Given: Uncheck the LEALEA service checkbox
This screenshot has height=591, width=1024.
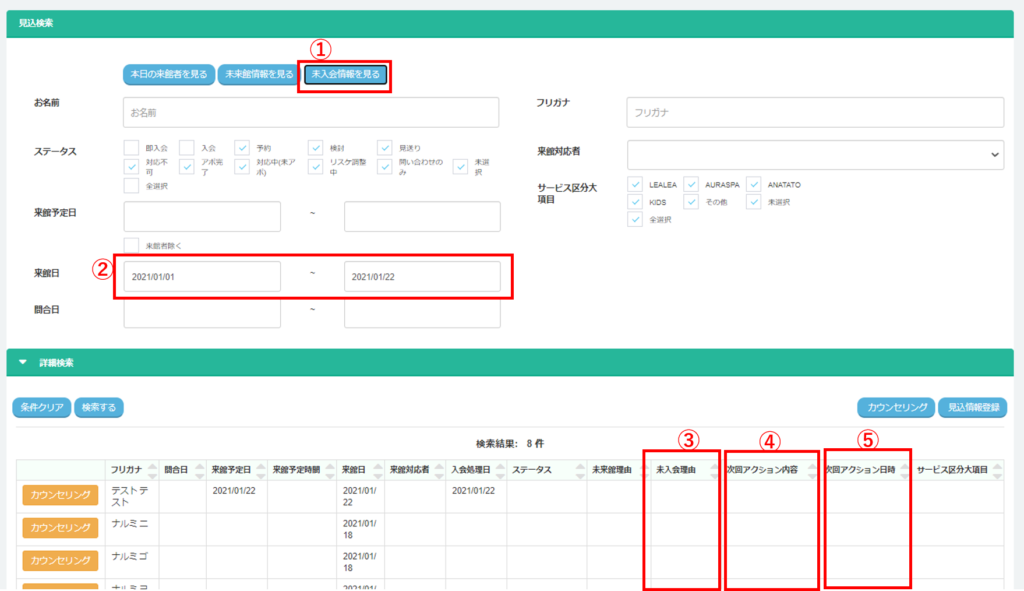Looking at the screenshot, I should (x=636, y=185).
